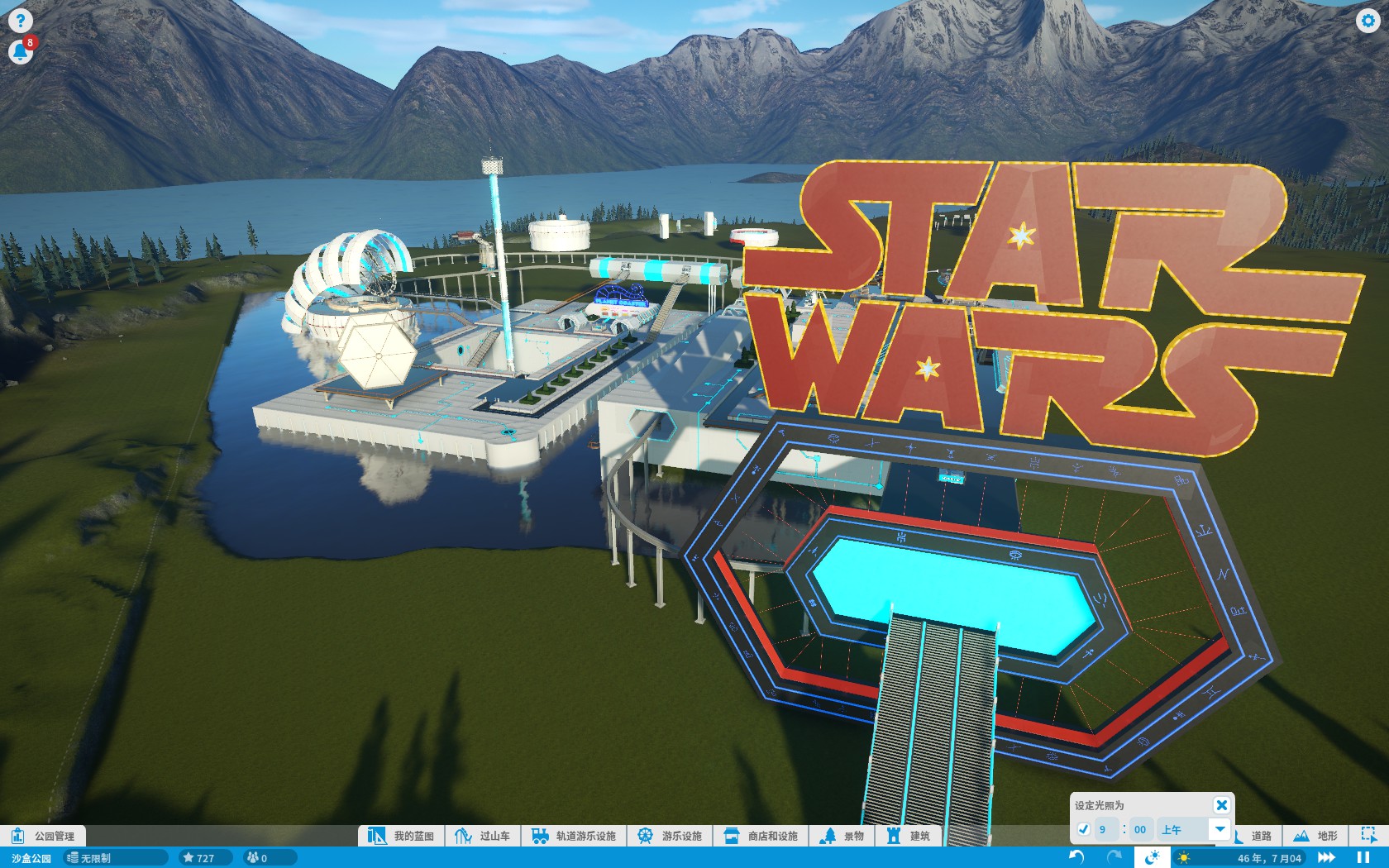Open the 景物 scenery tab
Viewport: 1389px width, 868px height.
842,836
